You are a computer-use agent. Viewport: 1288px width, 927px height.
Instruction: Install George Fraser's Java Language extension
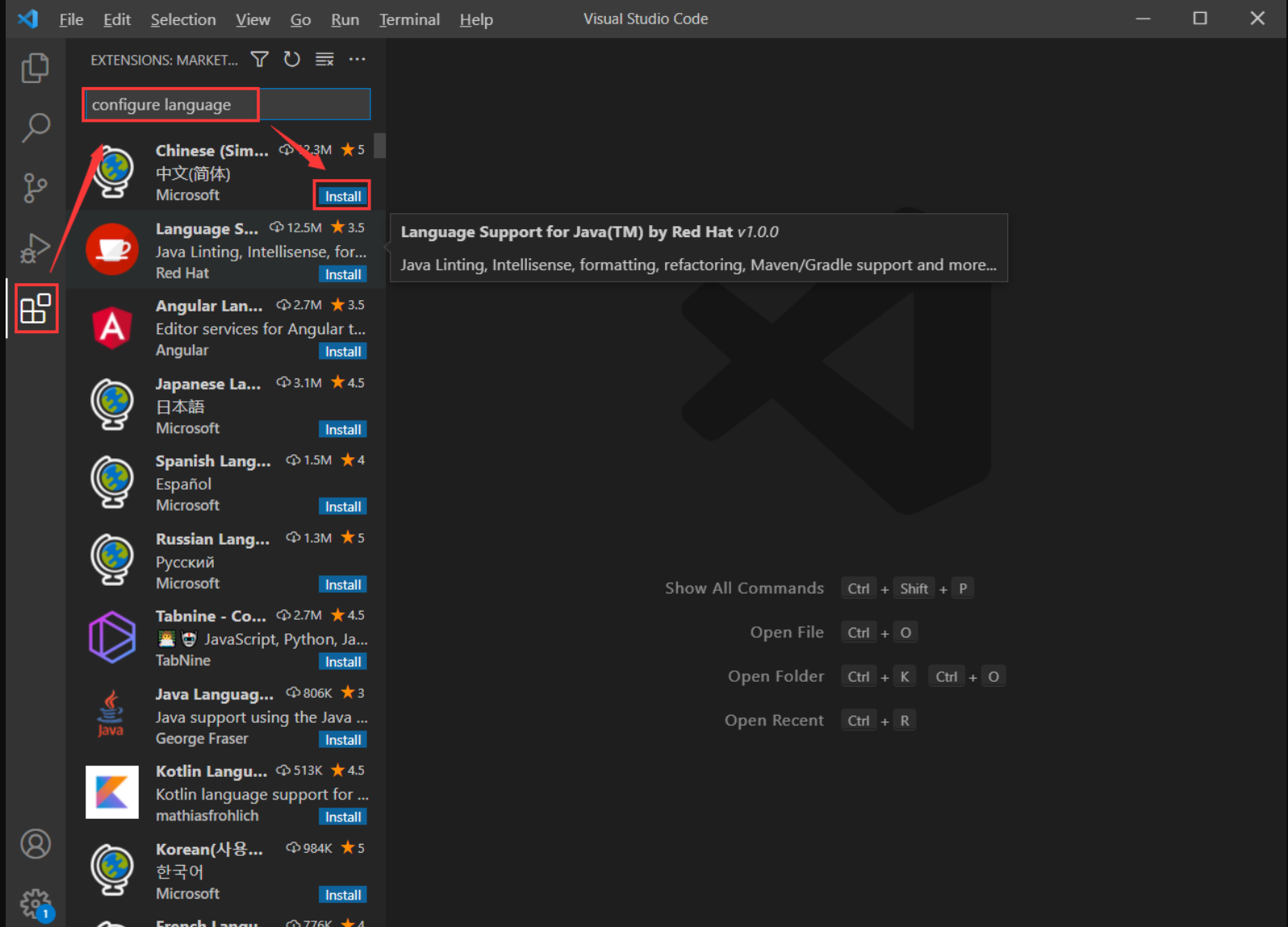coord(343,740)
